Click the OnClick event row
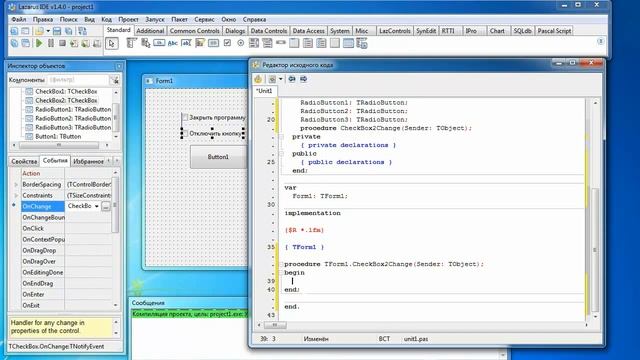Viewport: 640px width, 360px height. click(67, 229)
